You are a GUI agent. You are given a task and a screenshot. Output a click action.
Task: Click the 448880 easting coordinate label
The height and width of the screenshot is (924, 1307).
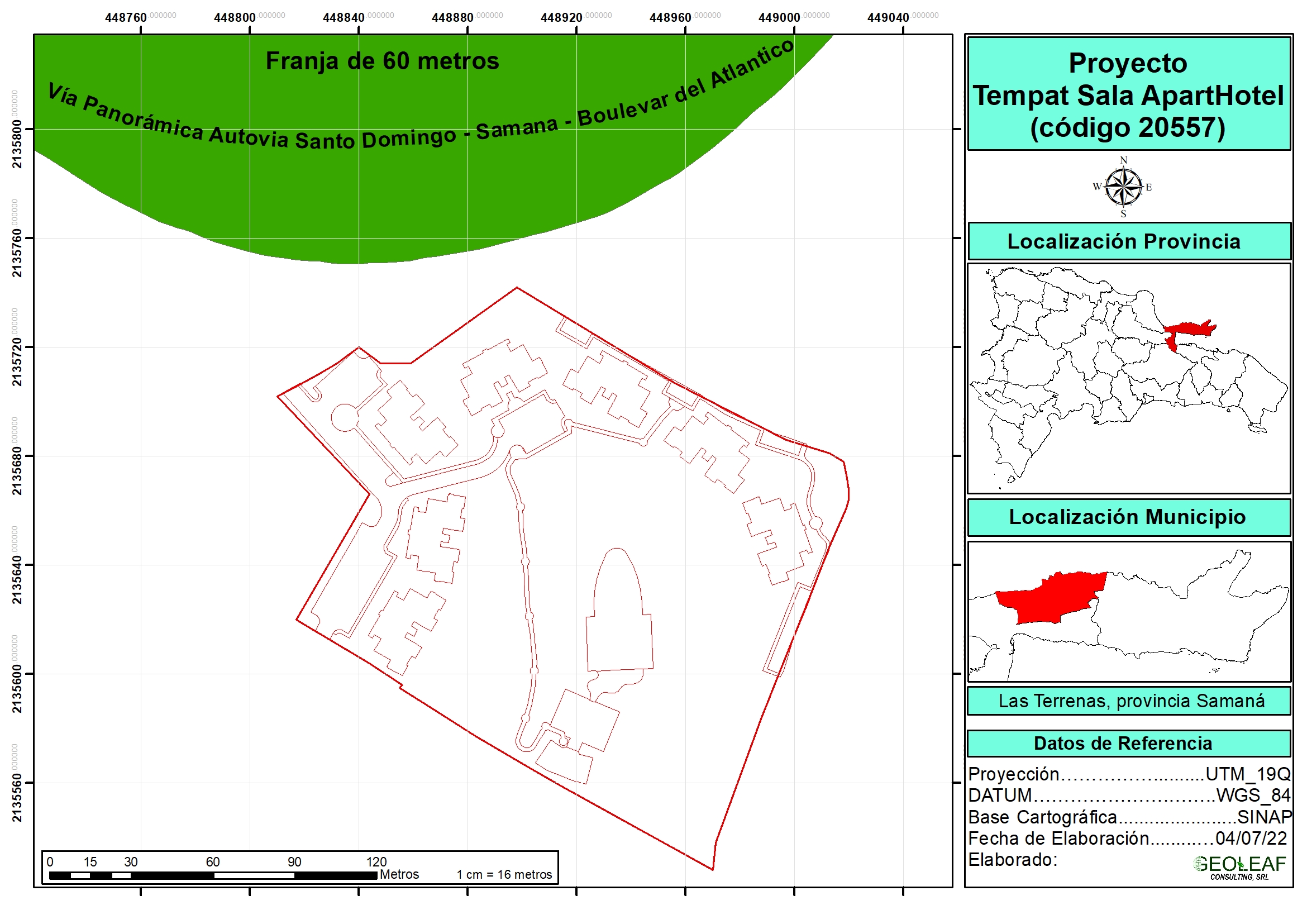pos(452,17)
